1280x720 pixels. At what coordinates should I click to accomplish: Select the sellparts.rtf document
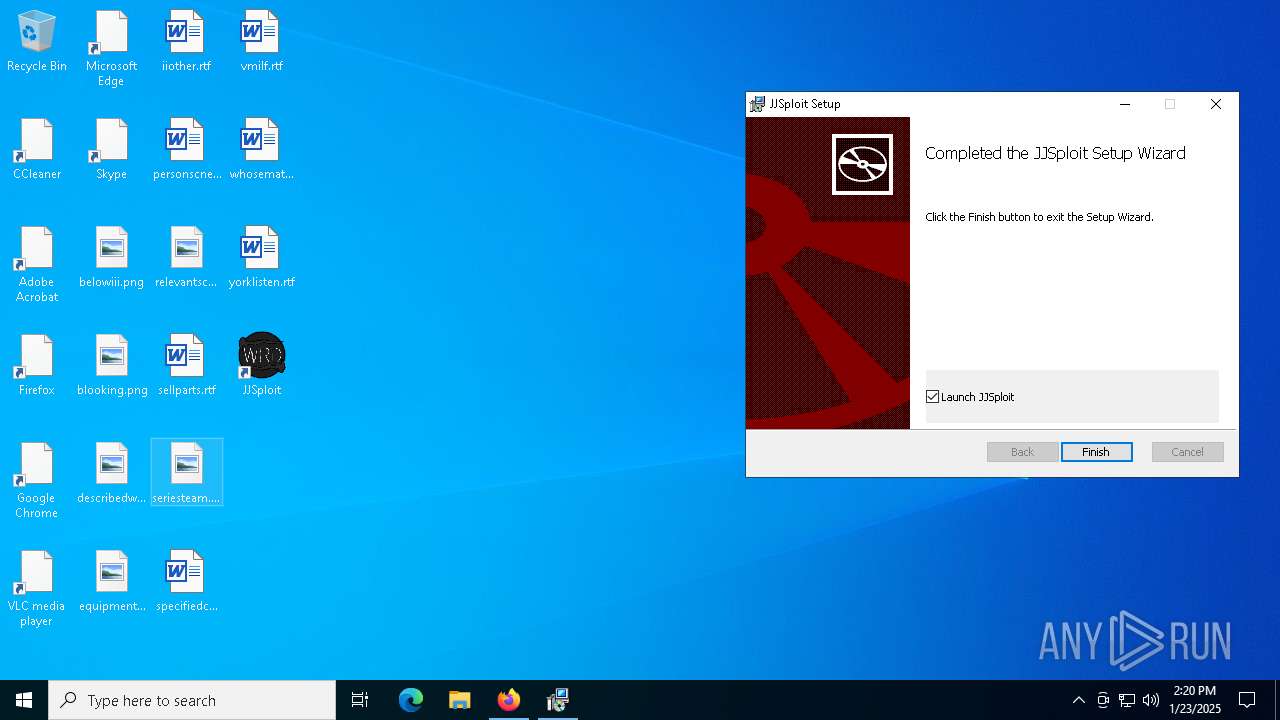[186, 366]
